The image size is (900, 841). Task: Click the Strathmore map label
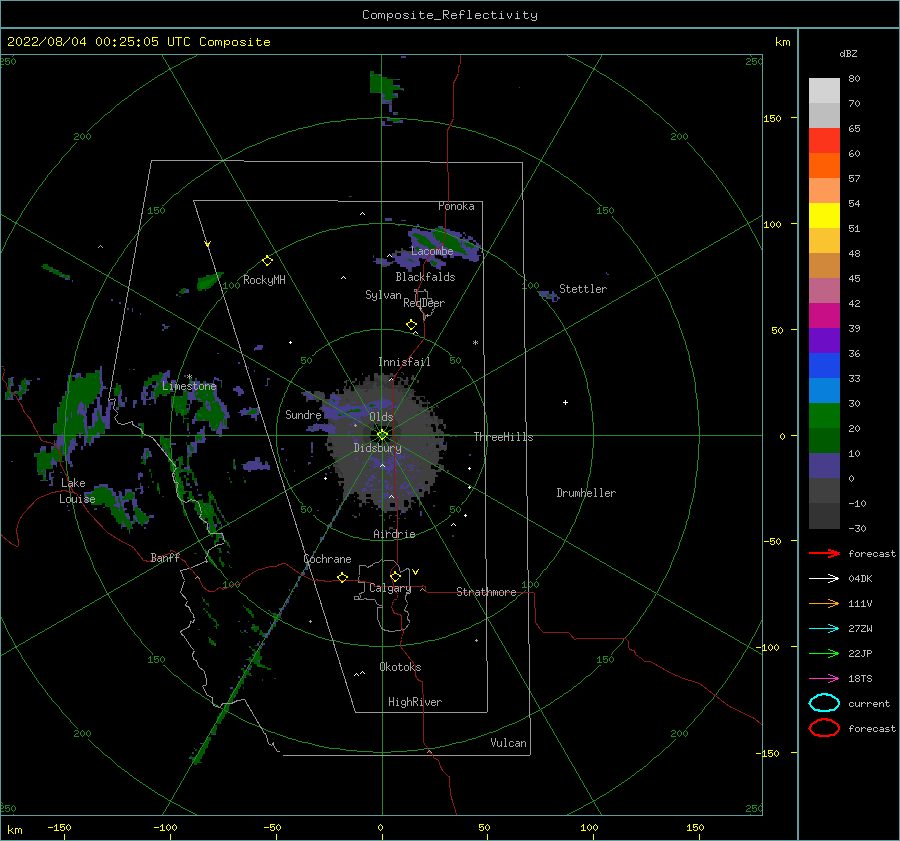coord(486,592)
